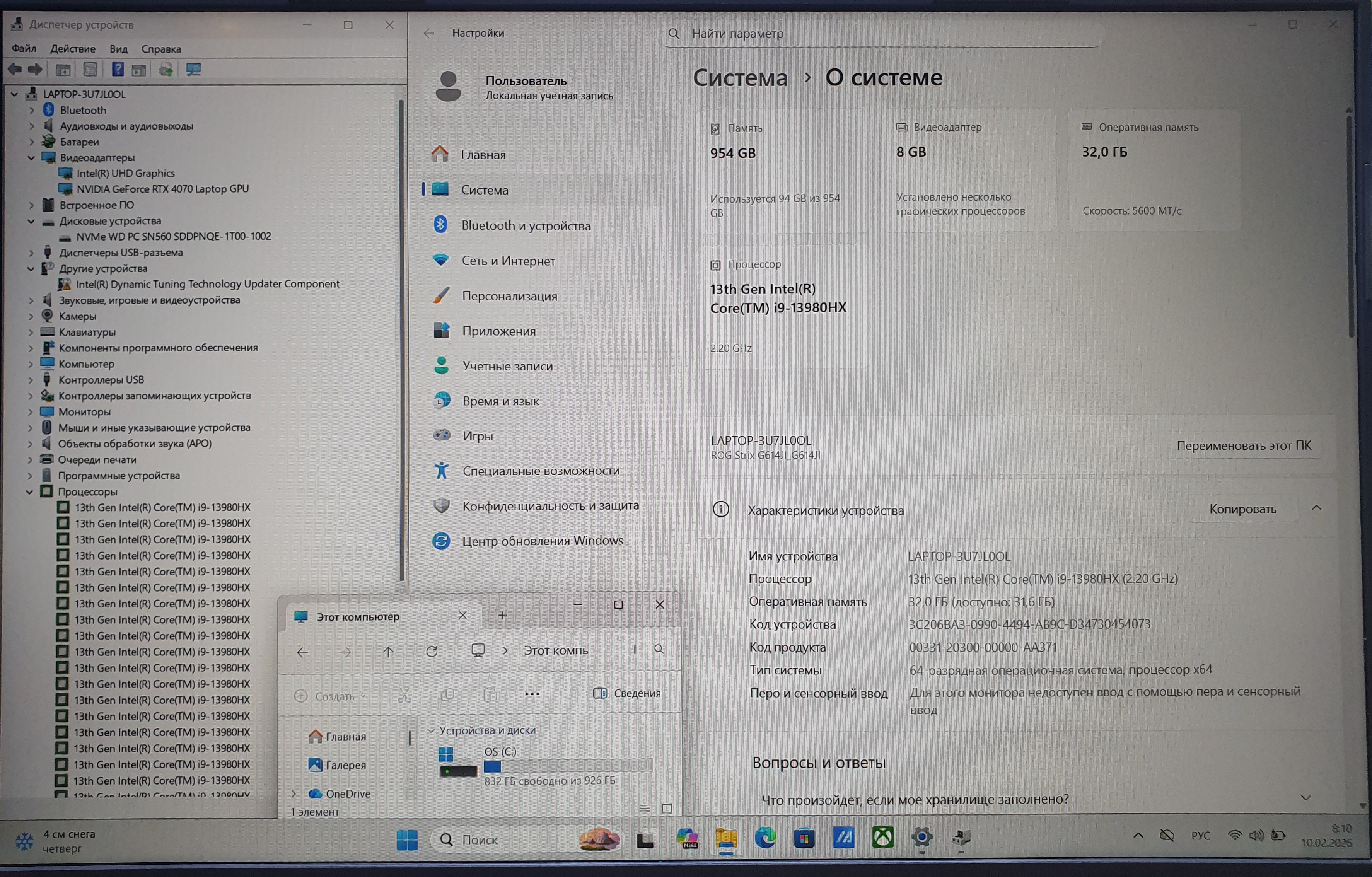Click refresh icon in Explorer window

[432, 651]
